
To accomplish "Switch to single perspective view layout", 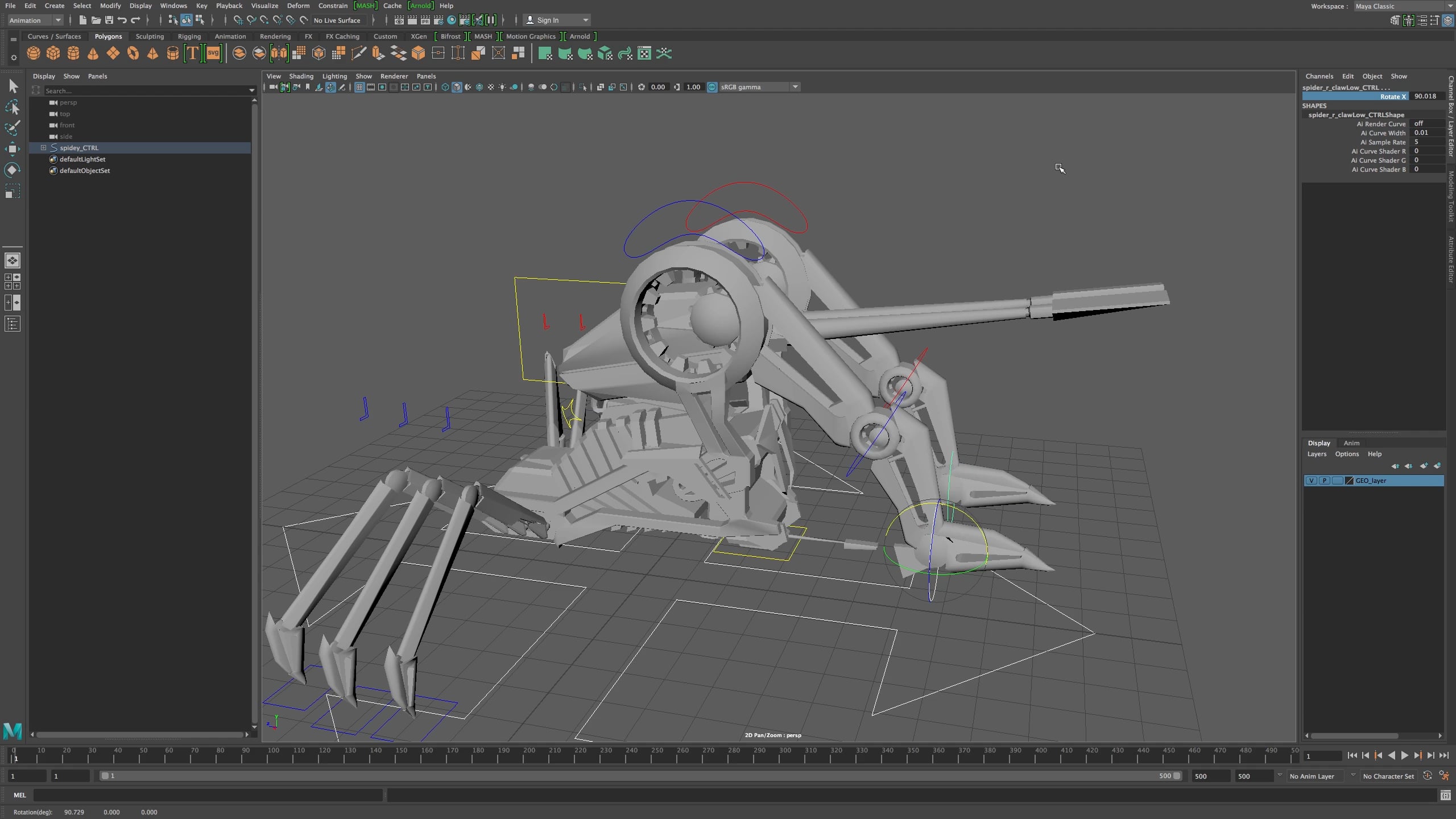I will coord(13,260).
